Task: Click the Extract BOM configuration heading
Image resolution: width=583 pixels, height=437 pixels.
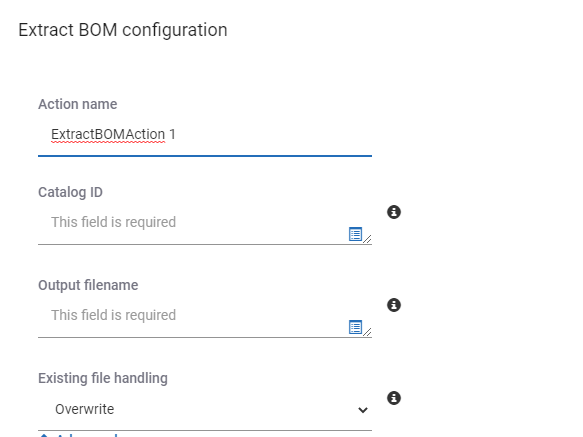Action: point(123,30)
